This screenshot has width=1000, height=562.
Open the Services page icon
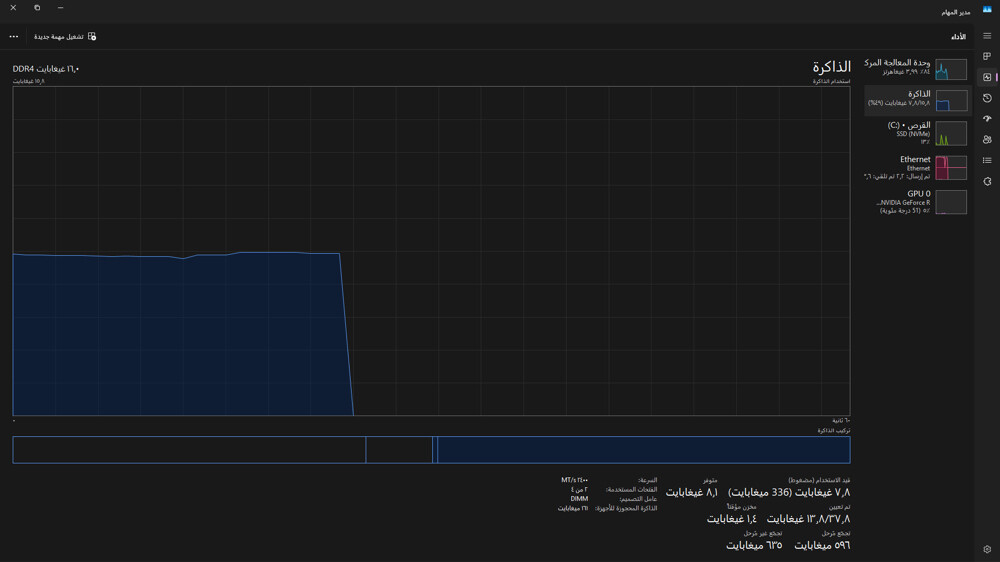[987, 181]
